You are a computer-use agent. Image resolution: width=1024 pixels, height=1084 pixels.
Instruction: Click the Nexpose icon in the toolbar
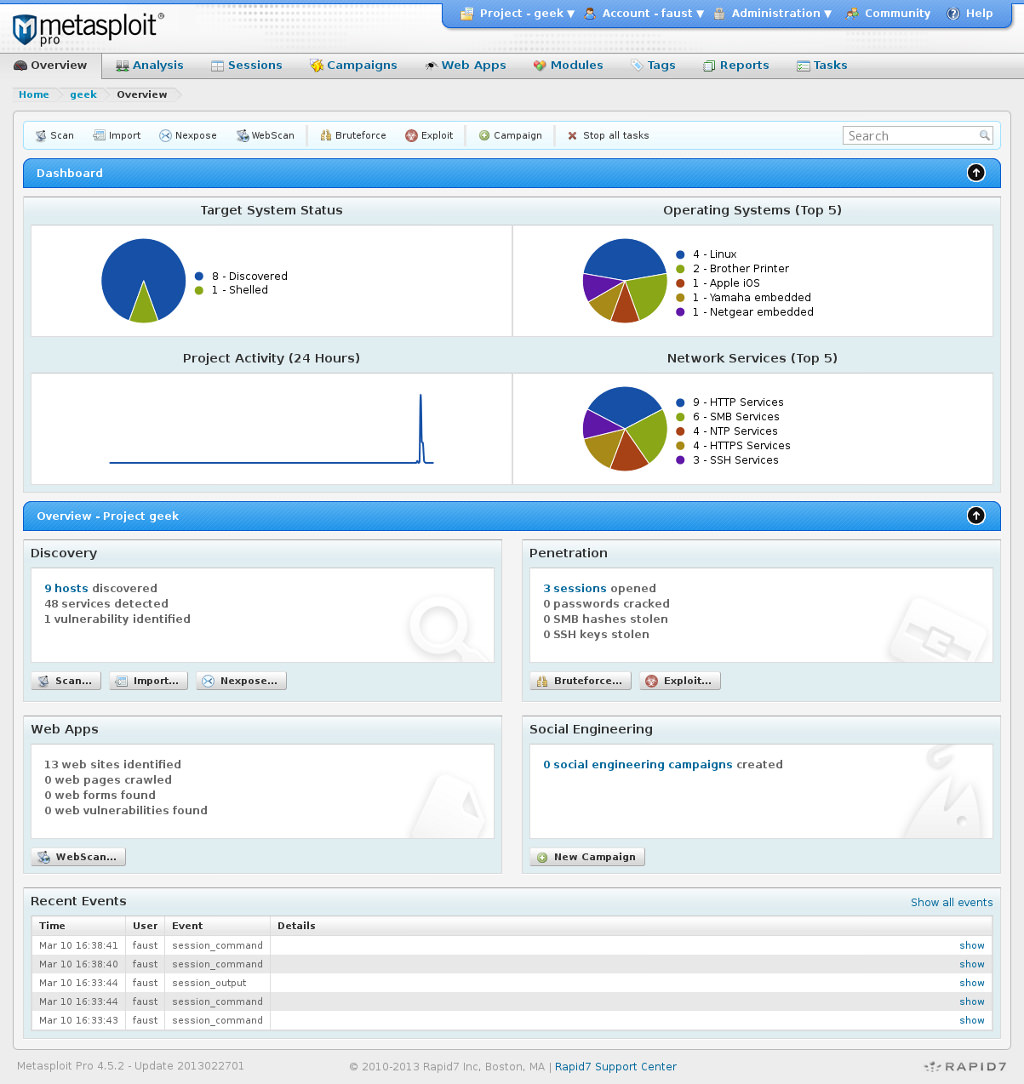pos(165,136)
